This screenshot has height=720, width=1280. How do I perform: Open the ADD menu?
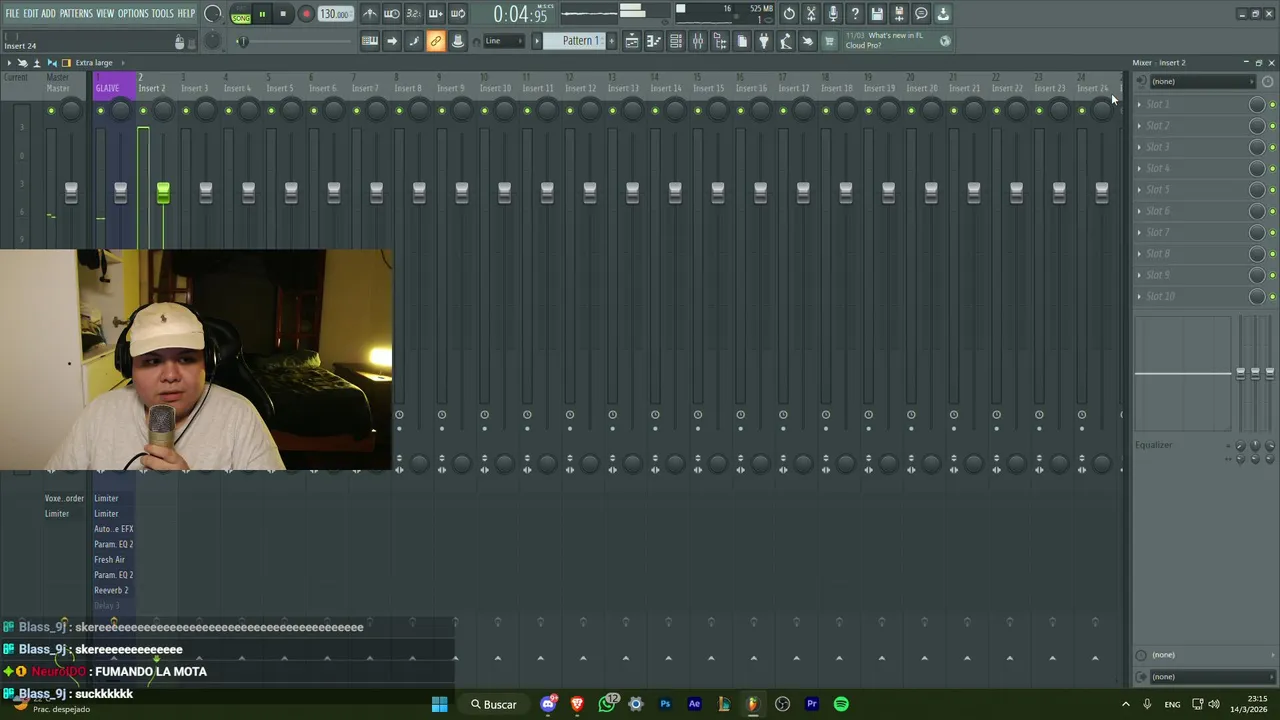49,13
